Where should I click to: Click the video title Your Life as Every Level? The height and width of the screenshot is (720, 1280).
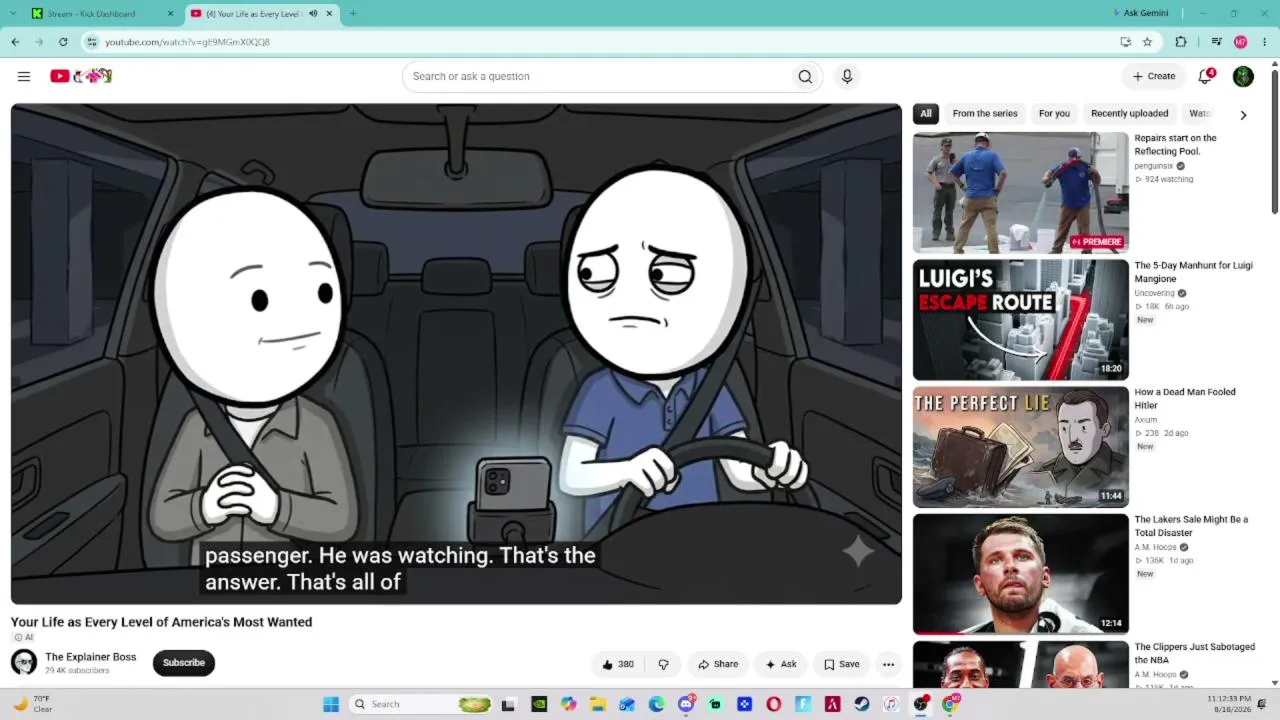[161, 622]
